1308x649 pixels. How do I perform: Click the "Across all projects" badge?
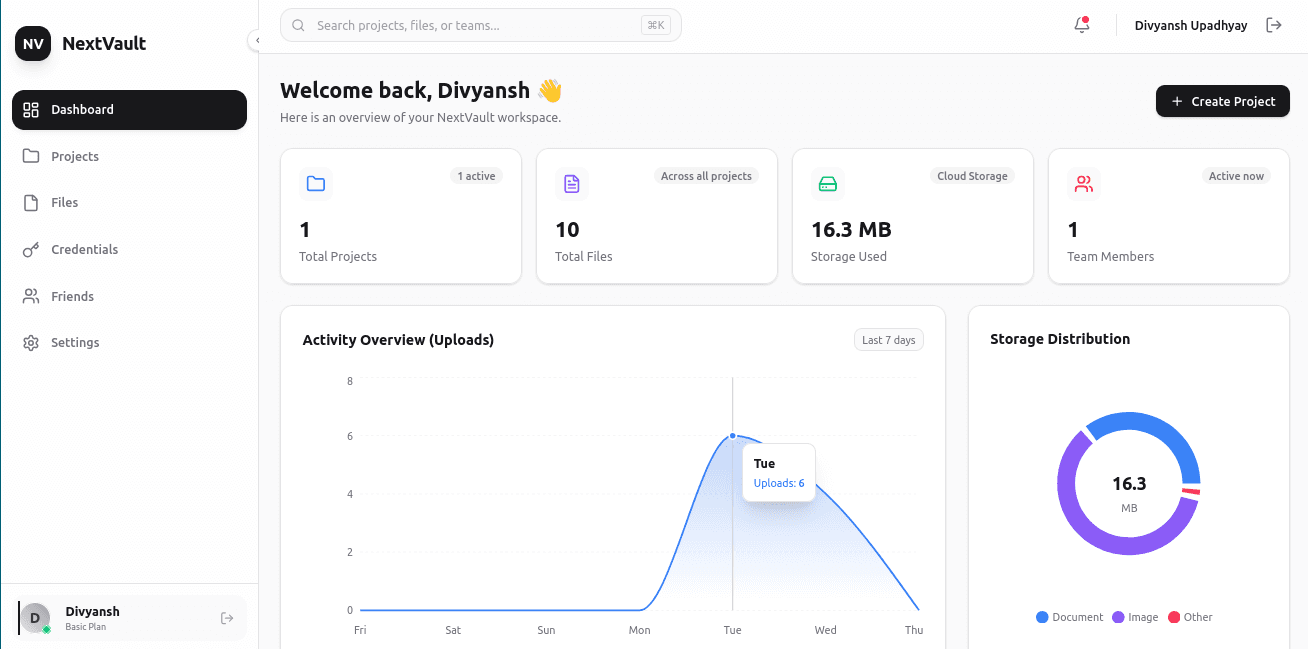[706, 176]
